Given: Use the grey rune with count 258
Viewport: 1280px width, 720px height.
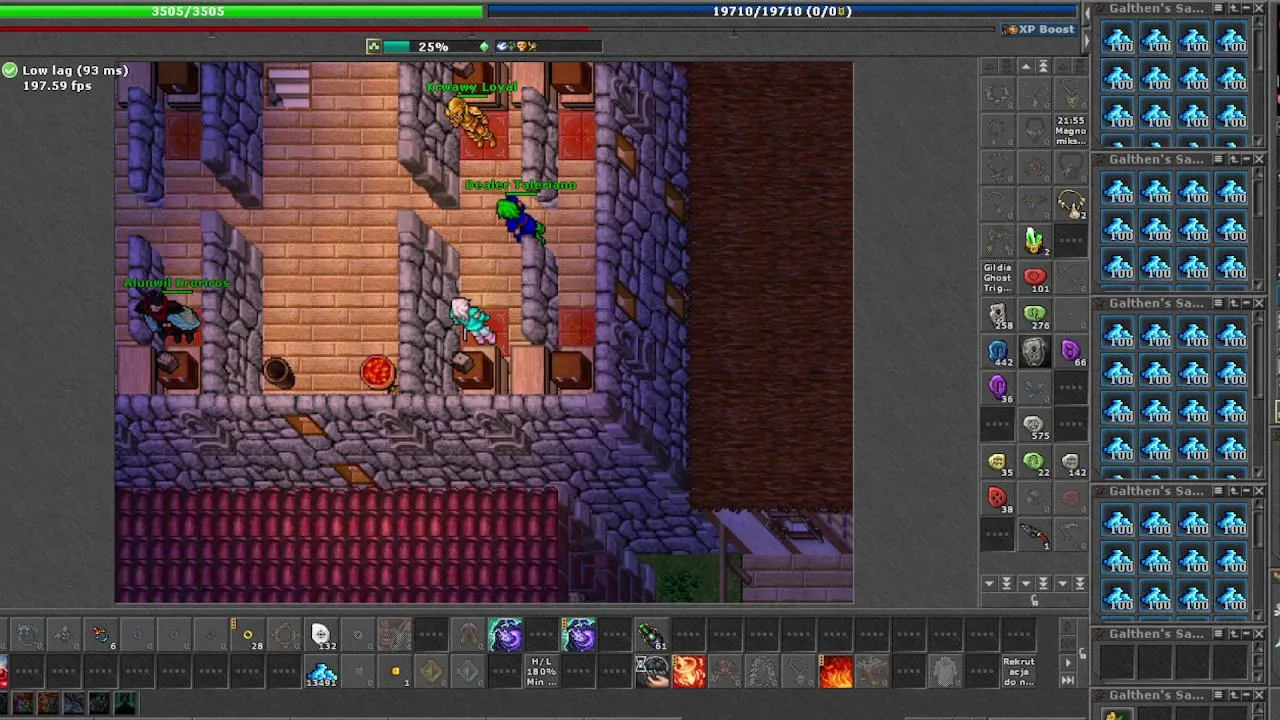Looking at the screenshot, I should click(998, 314).
